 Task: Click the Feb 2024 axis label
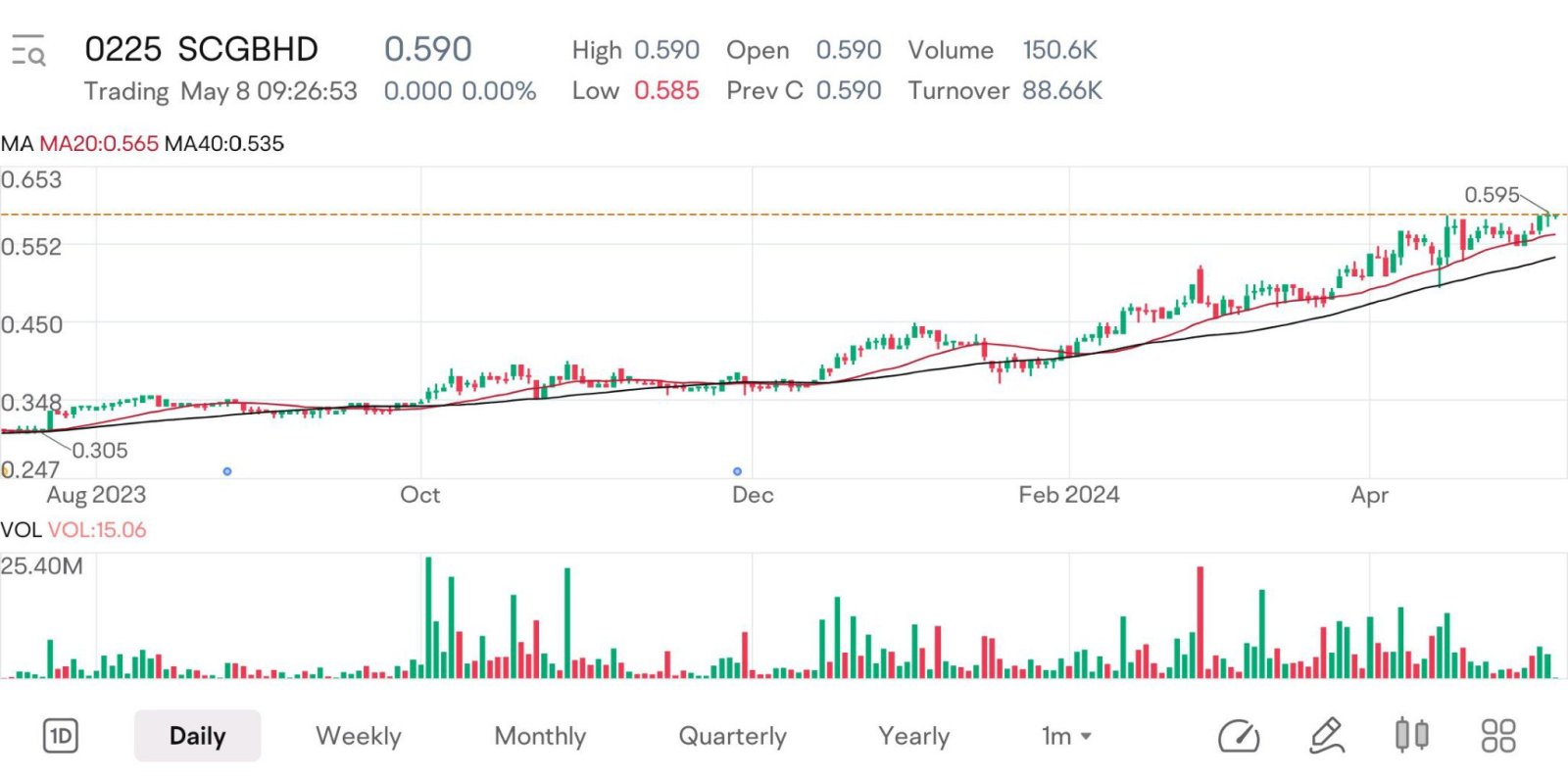pyautogui.click(x=1068, y=495)
